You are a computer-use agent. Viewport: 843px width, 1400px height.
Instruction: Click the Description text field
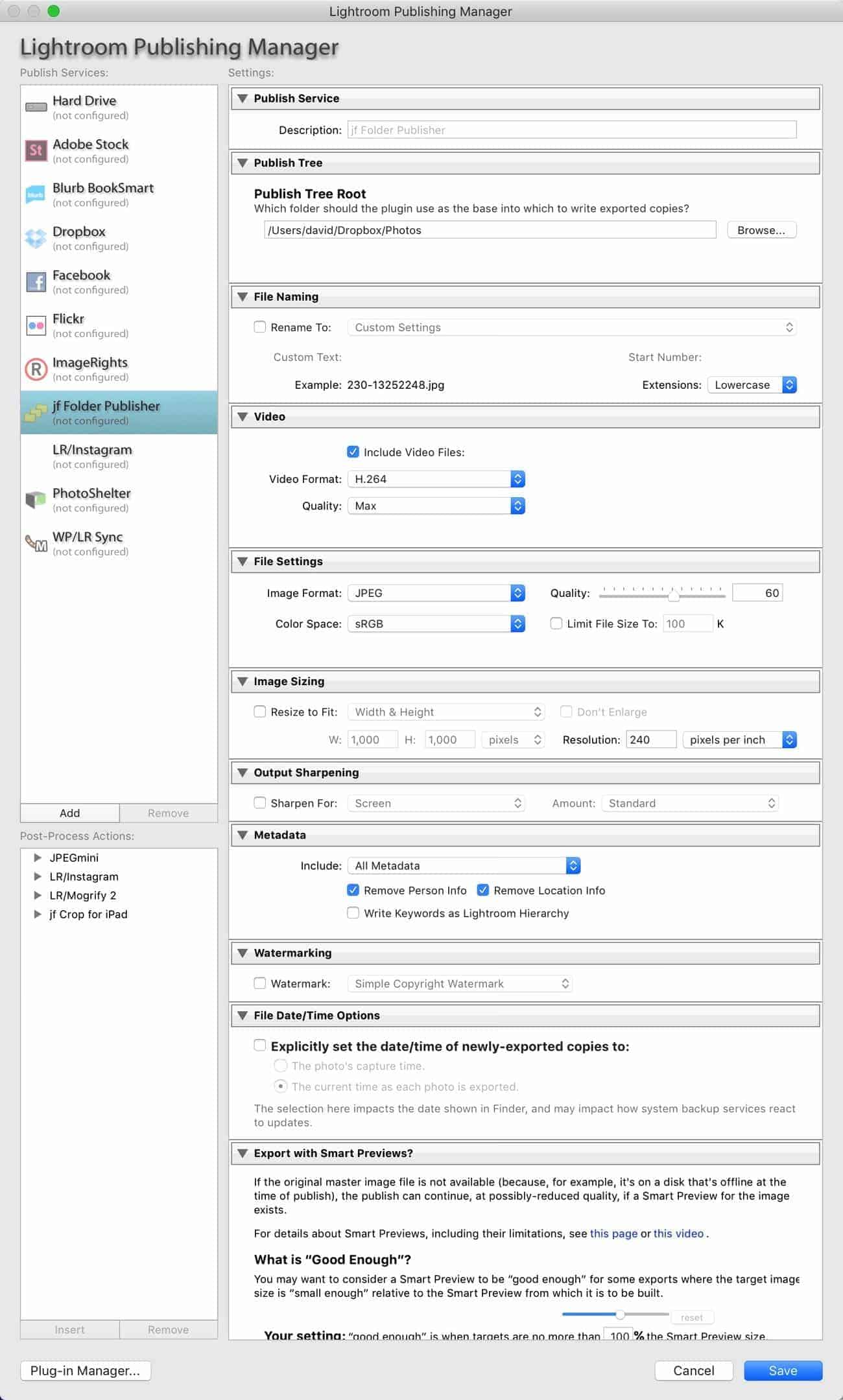click(572, 130)
